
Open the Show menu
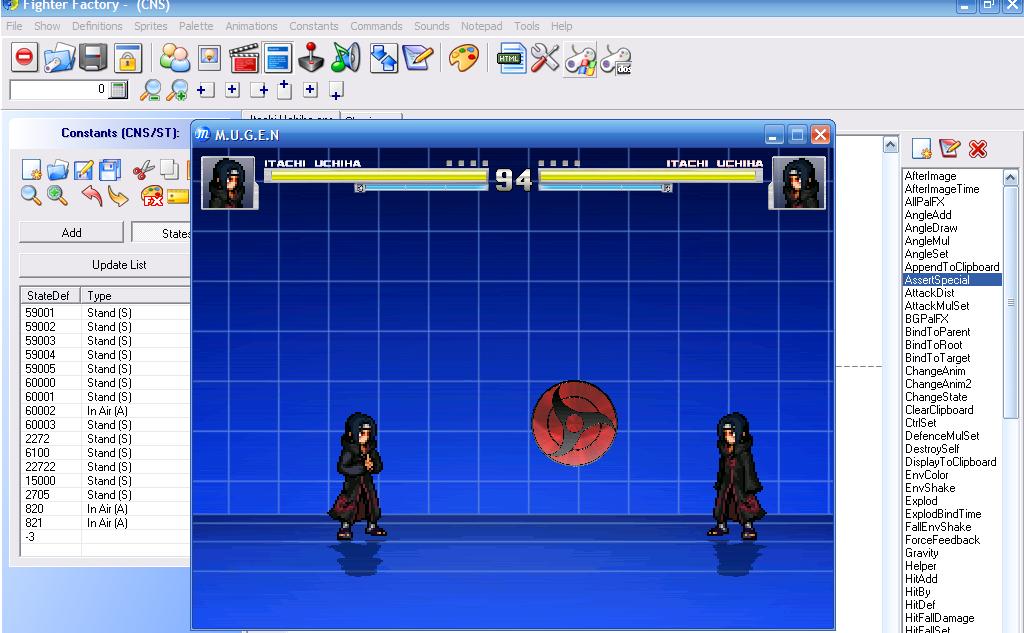click(47, 26)
